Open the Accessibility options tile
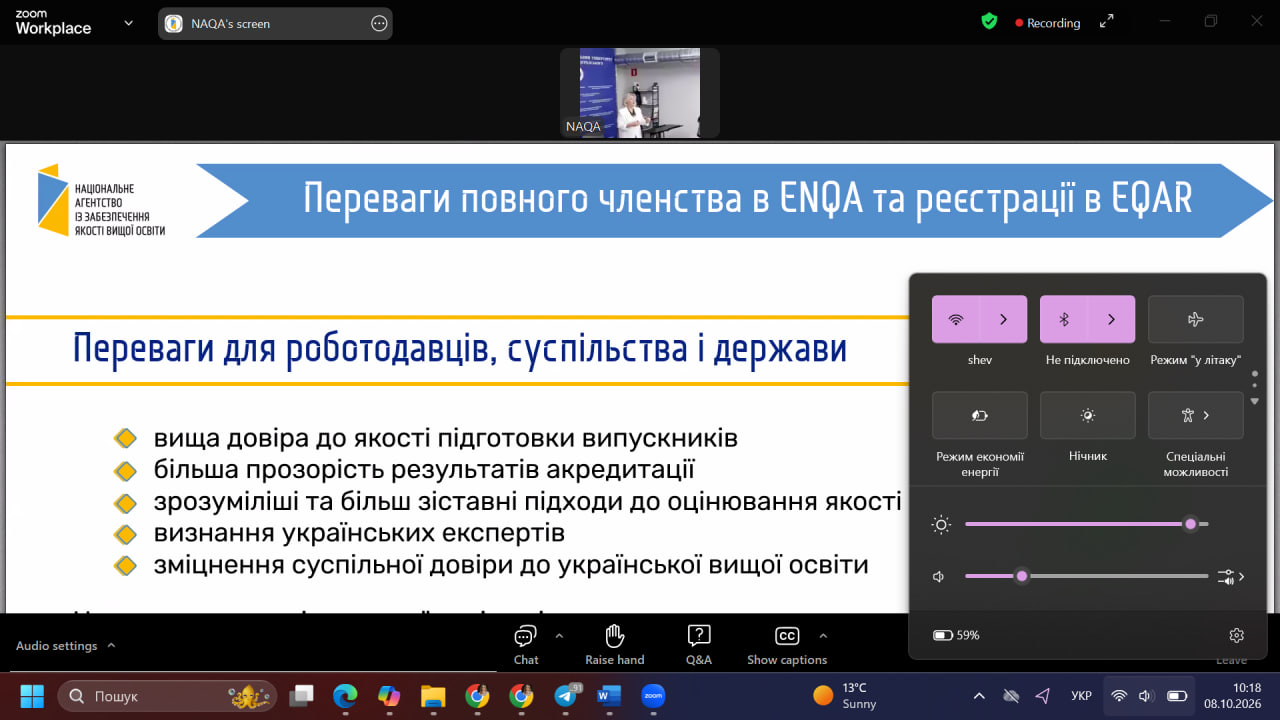This screenshot has width=1280, height=720. [1196, 415]
